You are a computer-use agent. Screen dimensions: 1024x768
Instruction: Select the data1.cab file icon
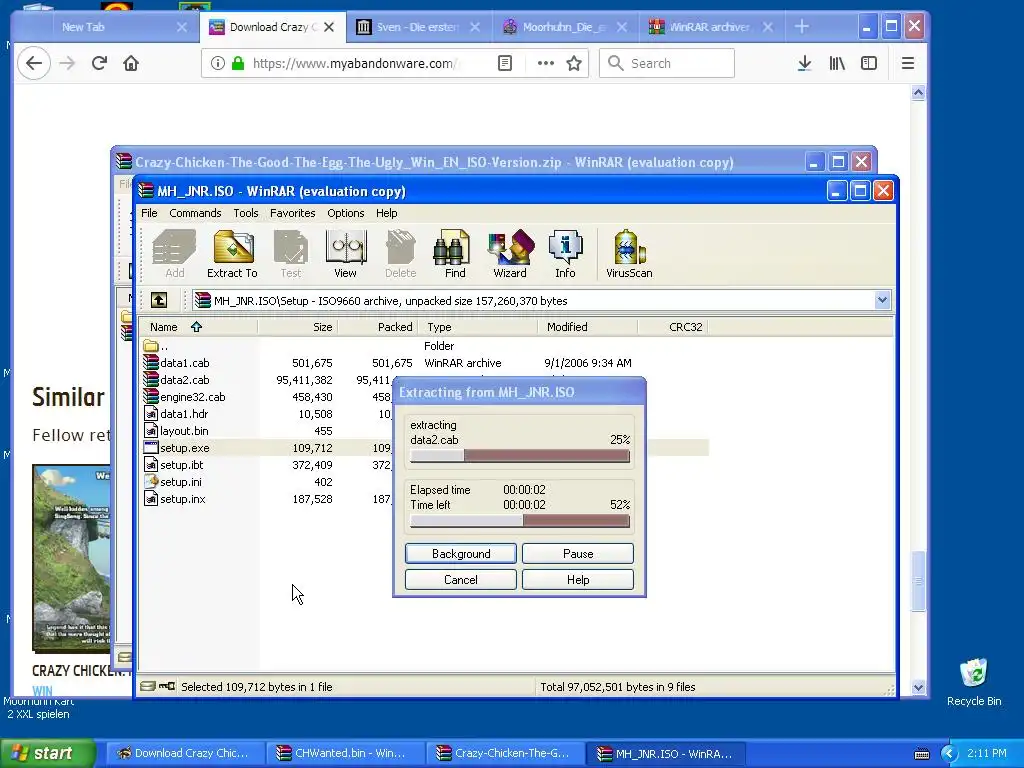151,362
